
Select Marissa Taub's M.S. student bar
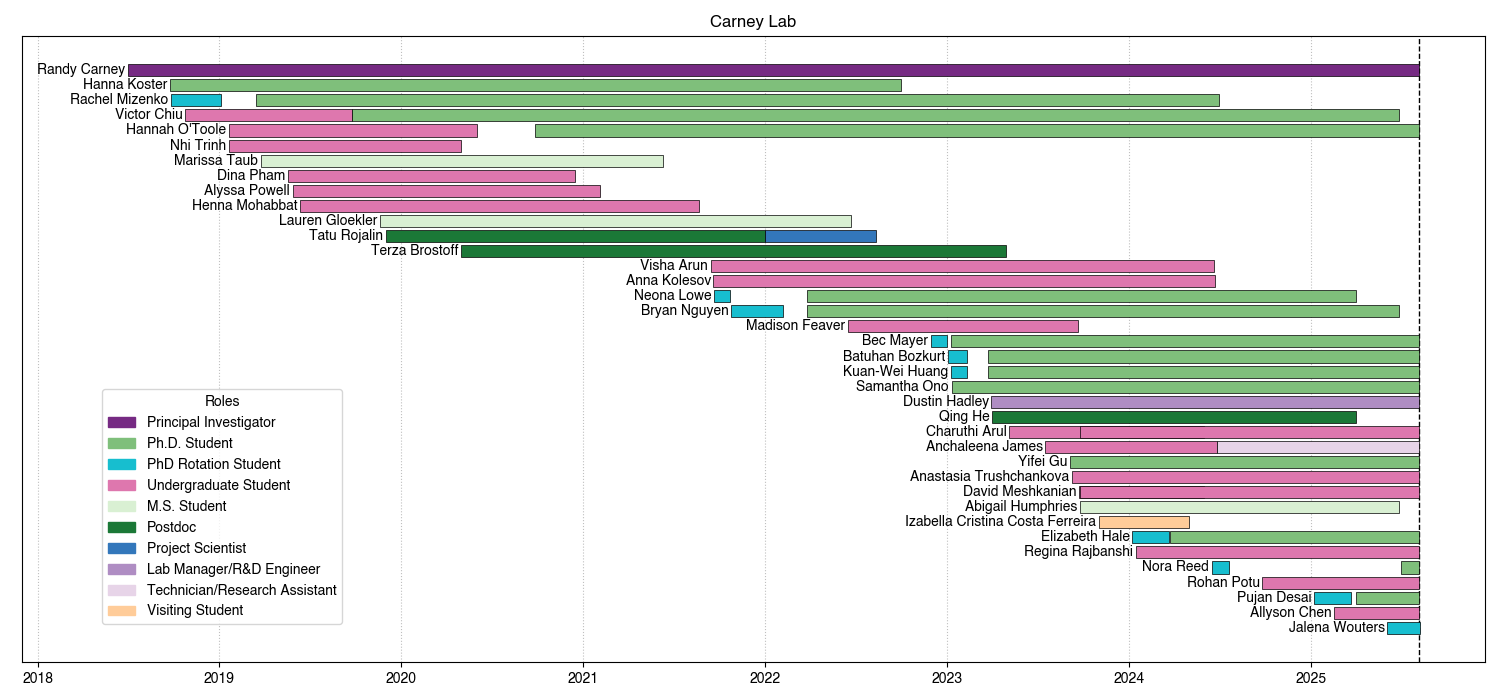point(462,161)
